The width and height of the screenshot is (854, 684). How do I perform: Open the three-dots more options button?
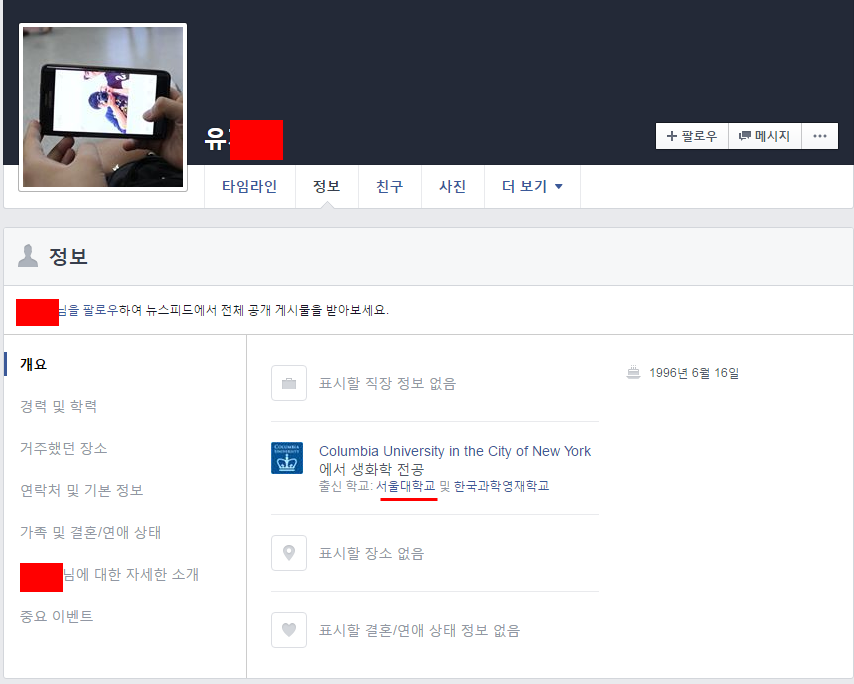tap(819, 136)
